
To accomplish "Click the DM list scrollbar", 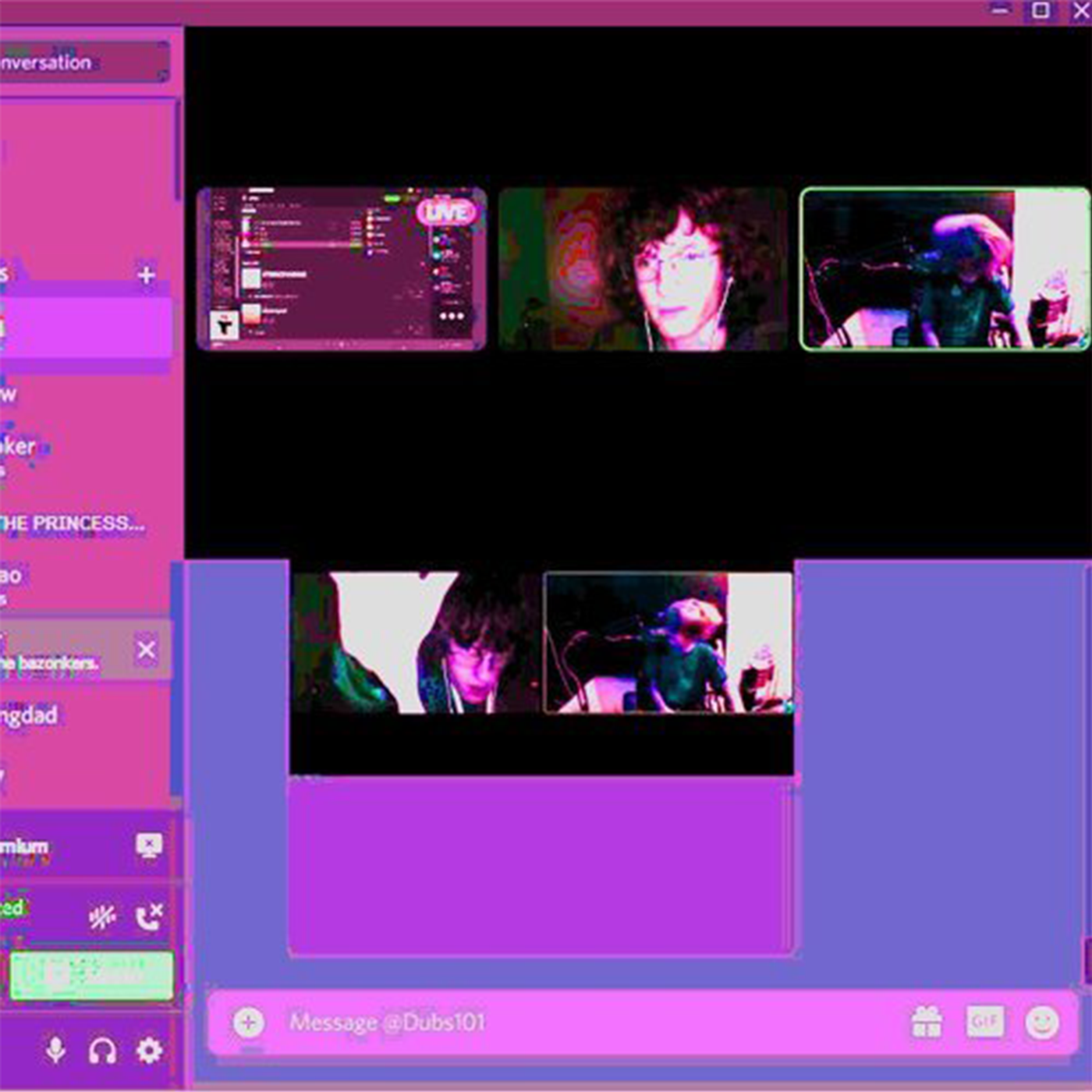I will [x=178, y=148].
